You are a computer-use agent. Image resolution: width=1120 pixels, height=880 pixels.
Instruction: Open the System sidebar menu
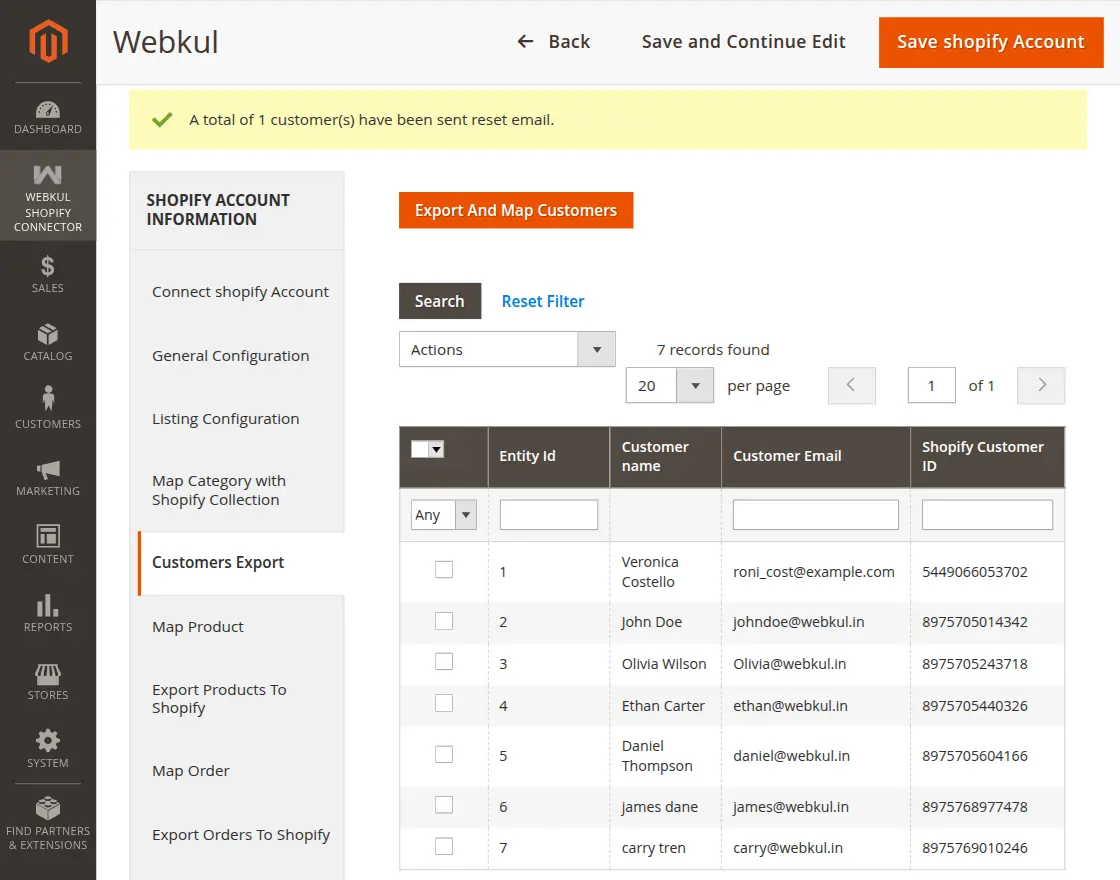48,749
